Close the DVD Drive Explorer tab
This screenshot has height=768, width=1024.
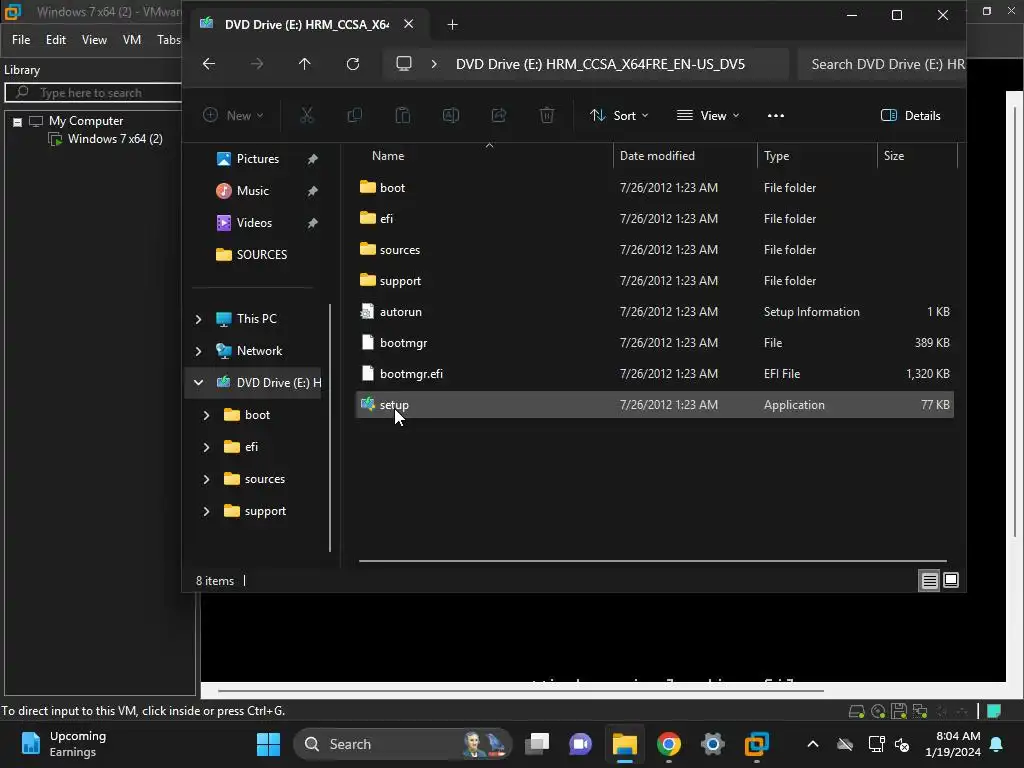[x=408, y=24]
